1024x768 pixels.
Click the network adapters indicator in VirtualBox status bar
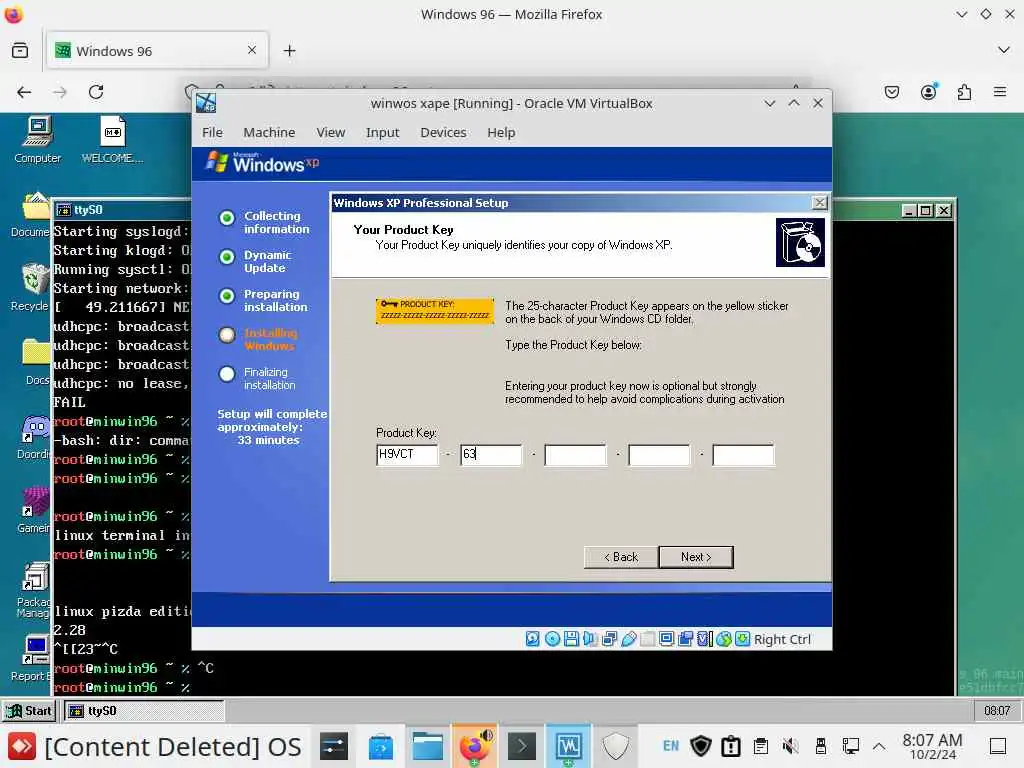pyautogui.click(x=610, y=639)
